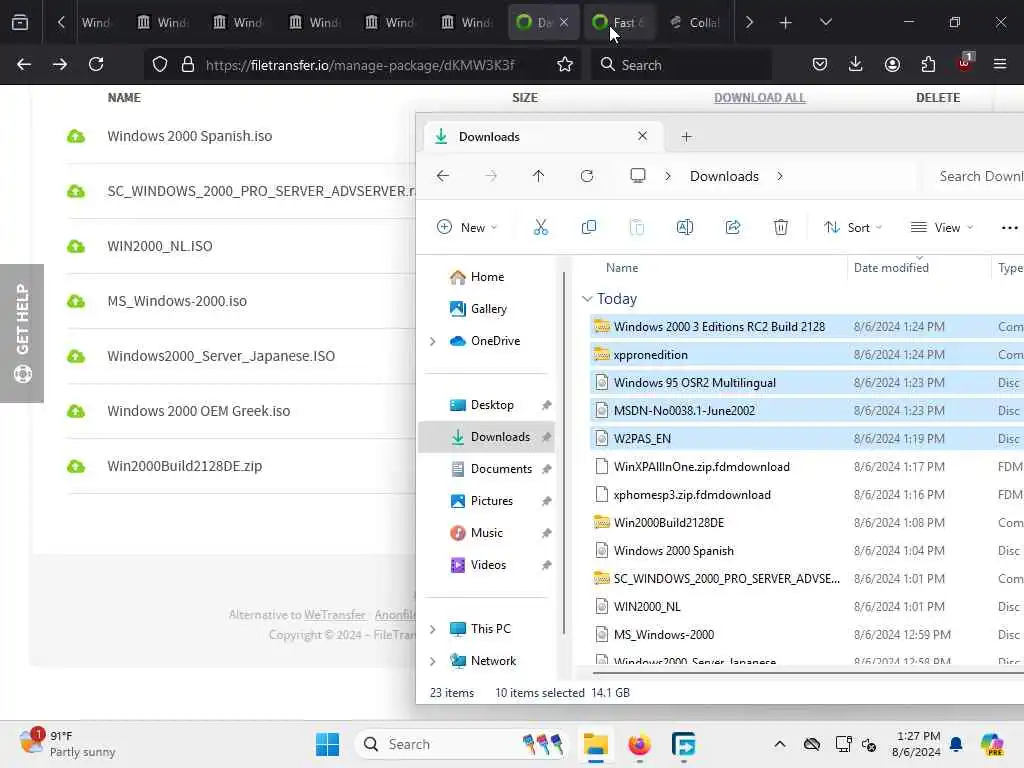
Task: Click the Firefox Search box
Action: 680,65
